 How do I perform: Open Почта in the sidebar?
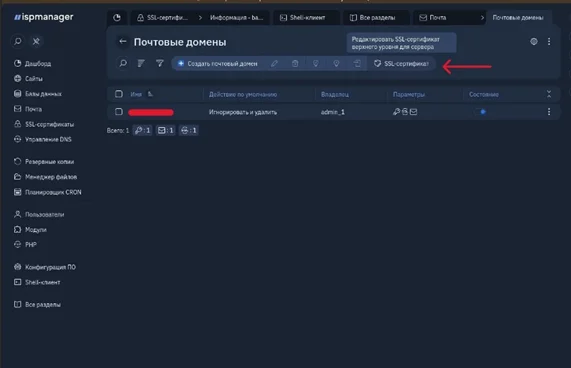28,109
